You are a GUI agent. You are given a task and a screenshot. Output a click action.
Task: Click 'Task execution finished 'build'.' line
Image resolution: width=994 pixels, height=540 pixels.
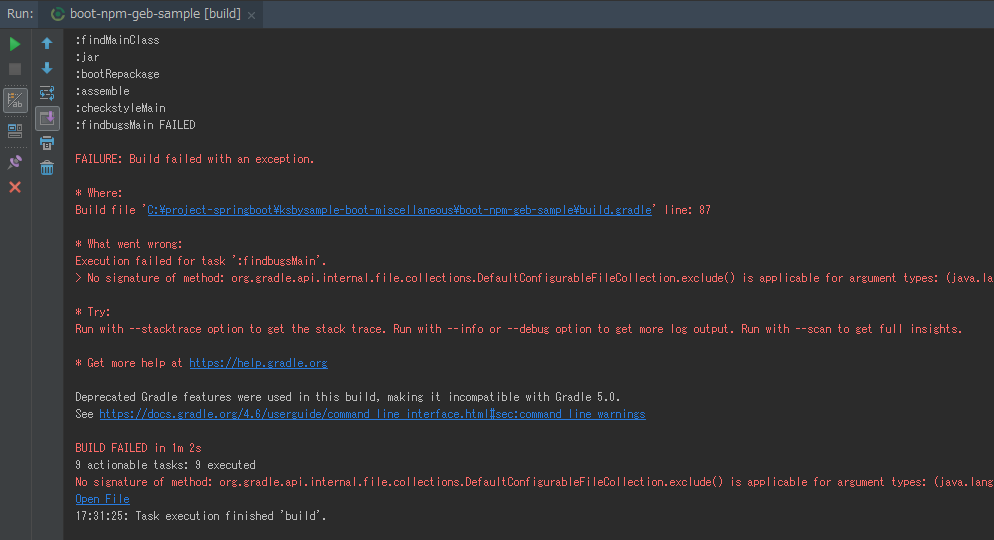click(200, 516)
